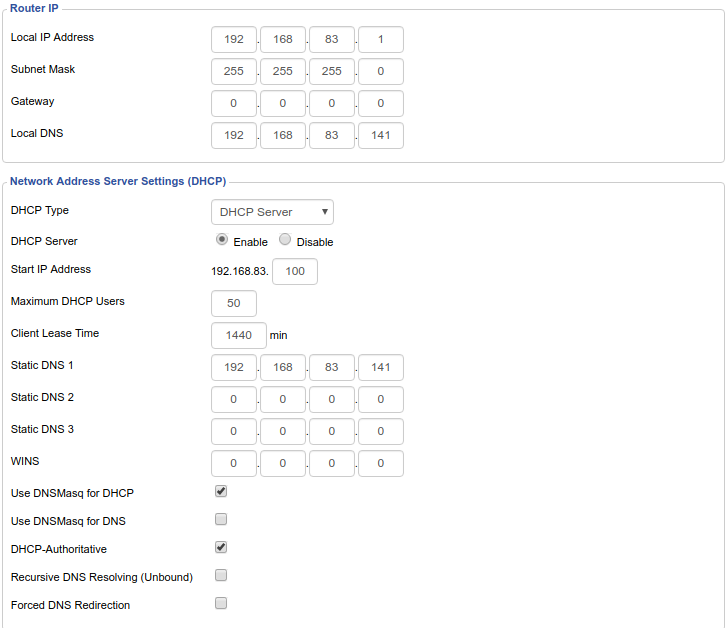The width and height of the screenshot is (726, 628).
Task: Click the first octet of Gateway
Action: point(234,104)
